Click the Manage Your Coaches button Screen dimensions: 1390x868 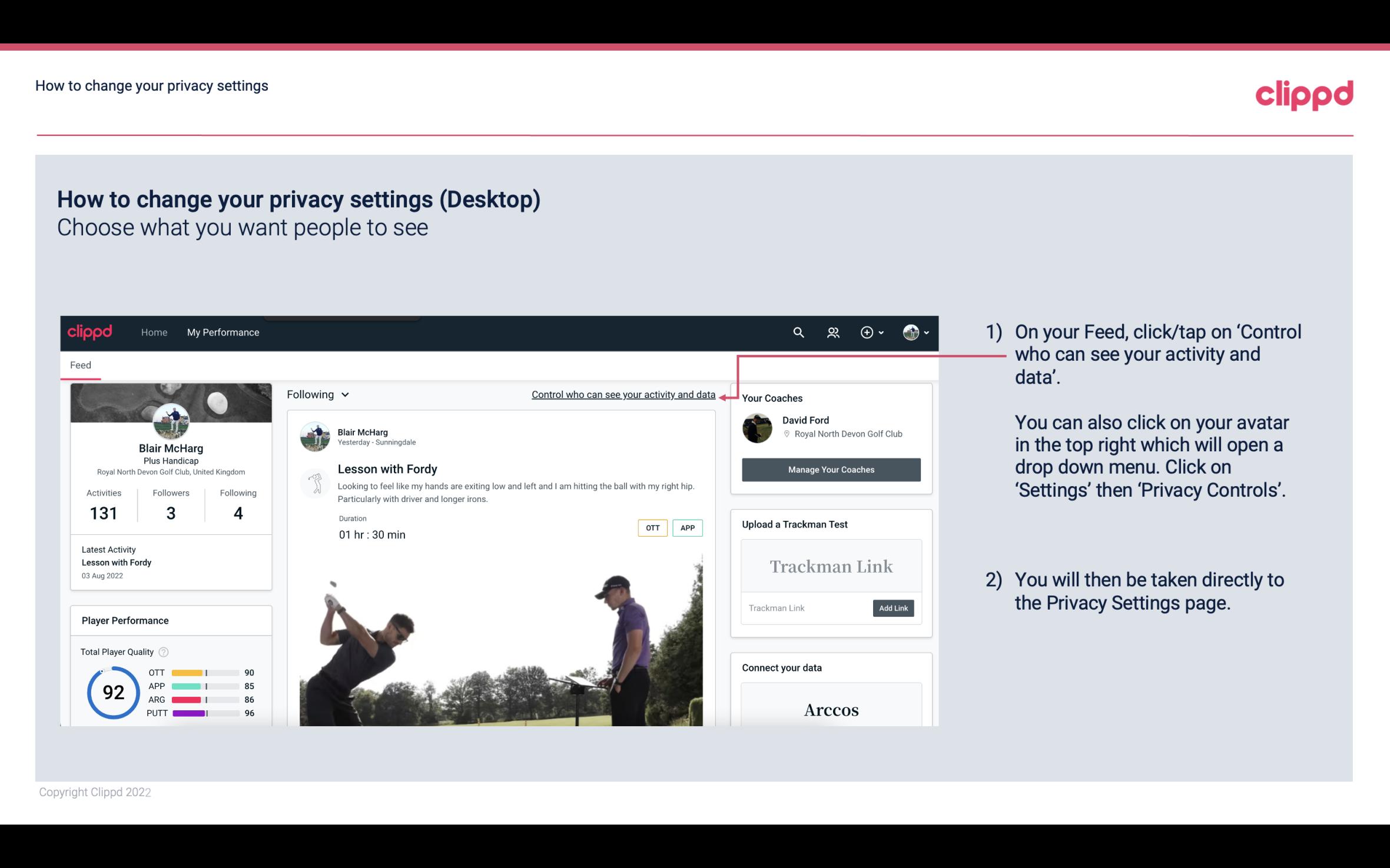click(831, 469)
